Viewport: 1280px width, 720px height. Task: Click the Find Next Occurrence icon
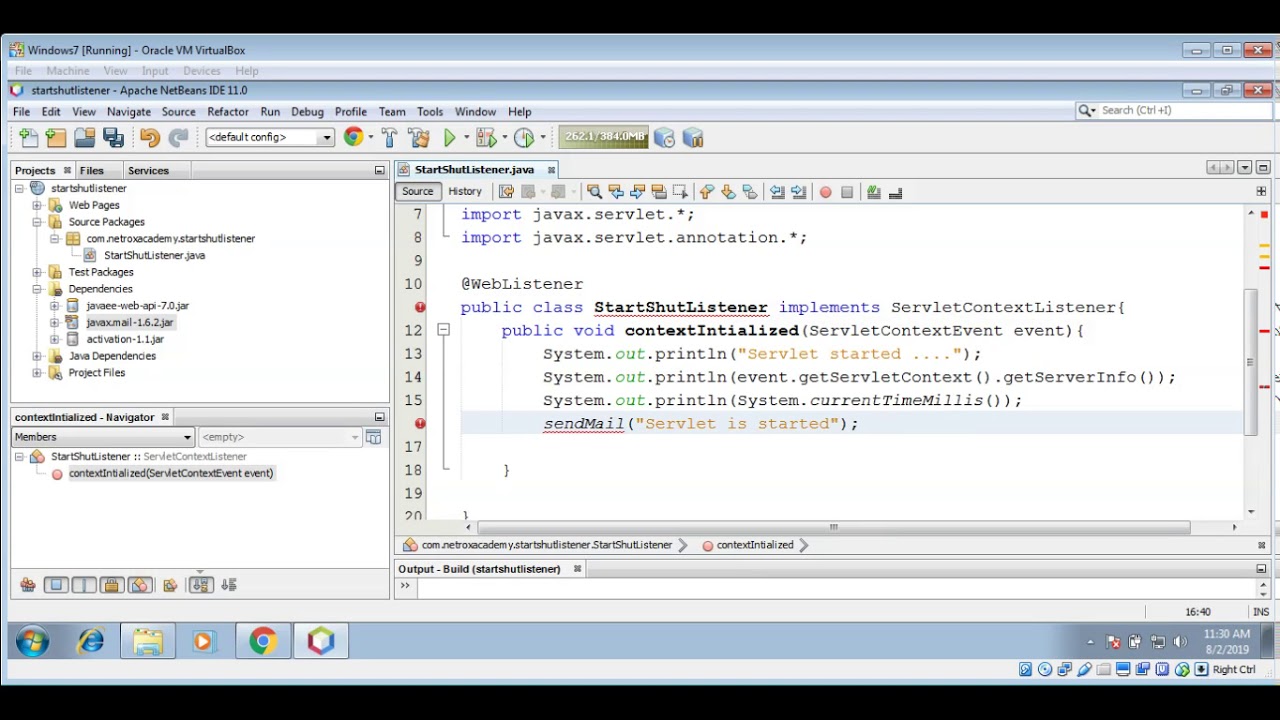637,192
